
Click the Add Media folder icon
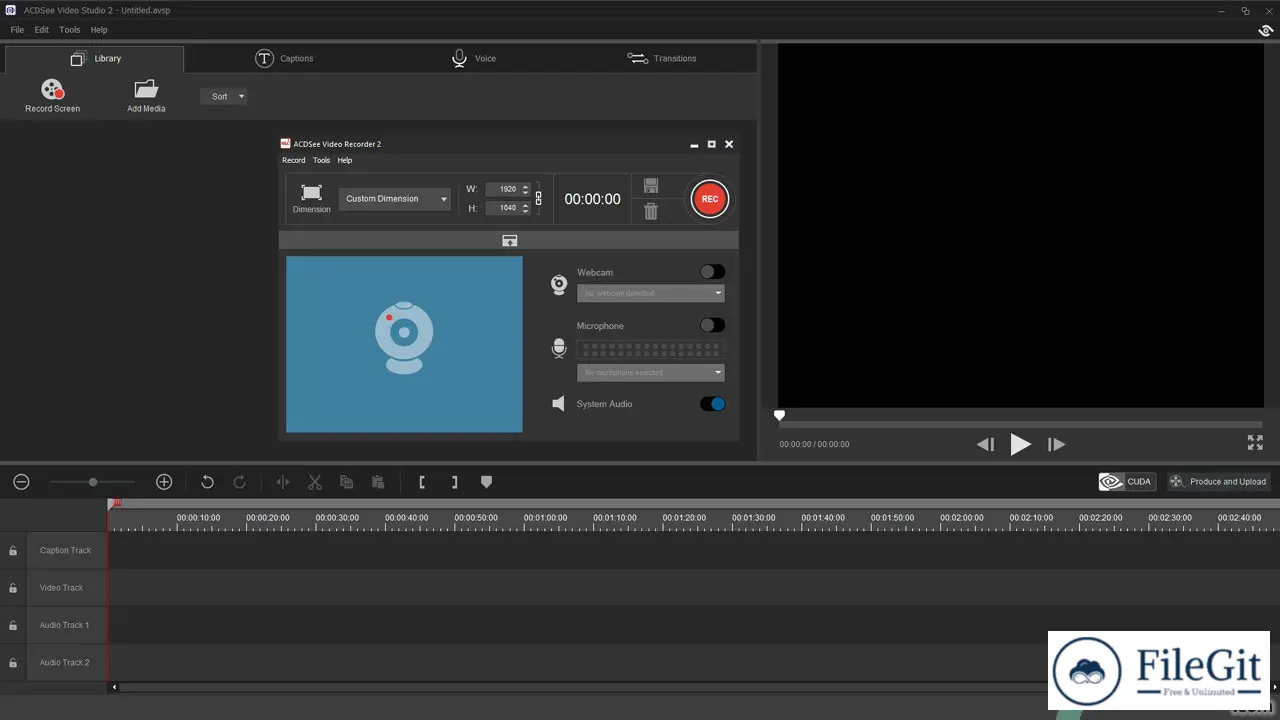tap(146, 89)
